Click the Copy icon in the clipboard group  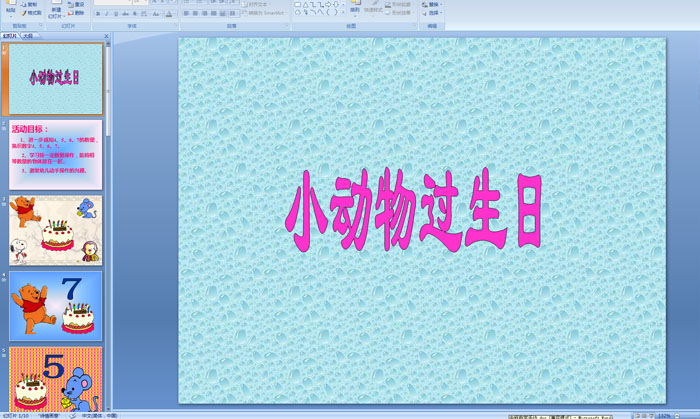(x=32, y=4)
